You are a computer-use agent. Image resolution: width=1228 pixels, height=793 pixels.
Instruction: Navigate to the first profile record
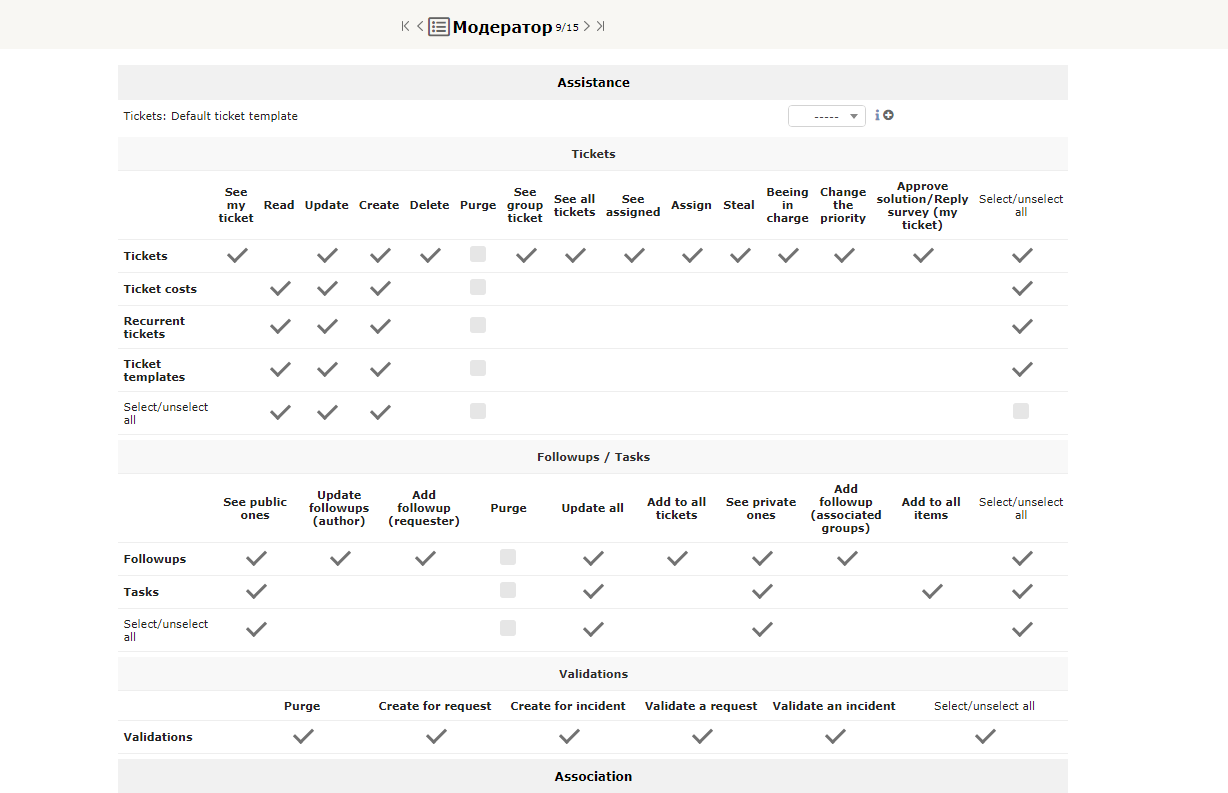404,26
